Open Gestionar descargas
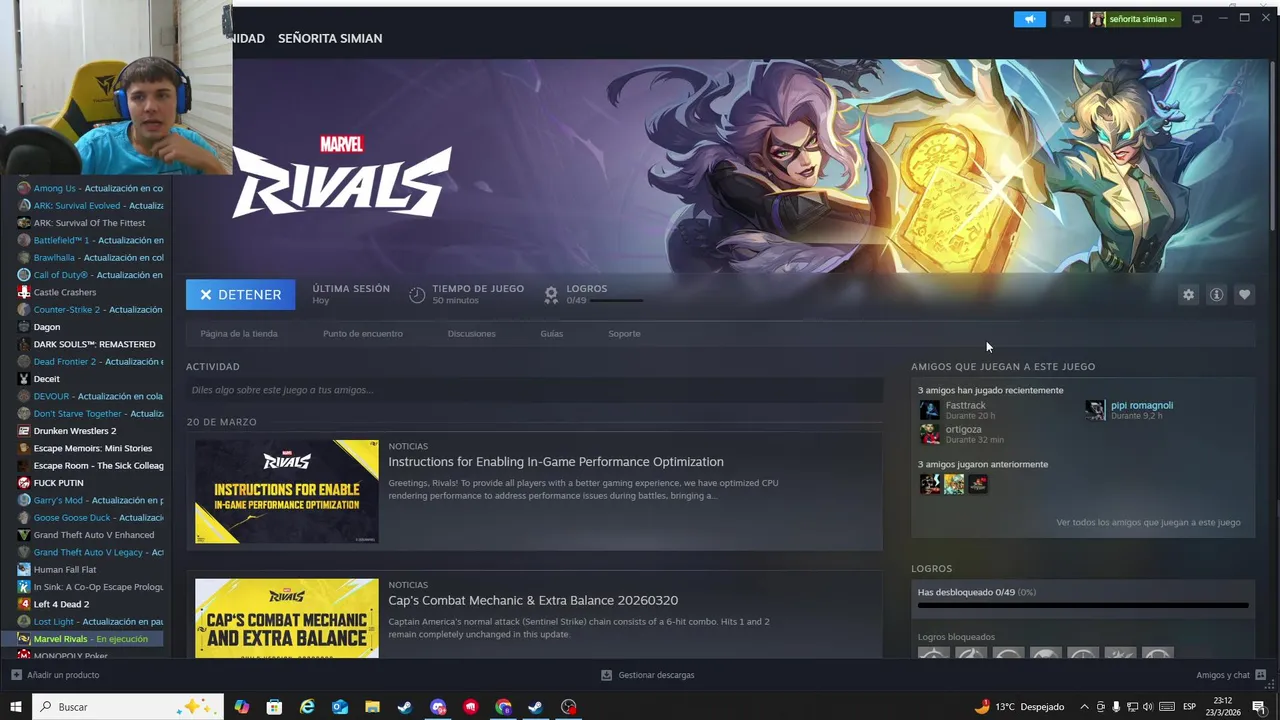The height and width of the screenshot is (720, 1280). pyautogui.click(x=647, y=675)
